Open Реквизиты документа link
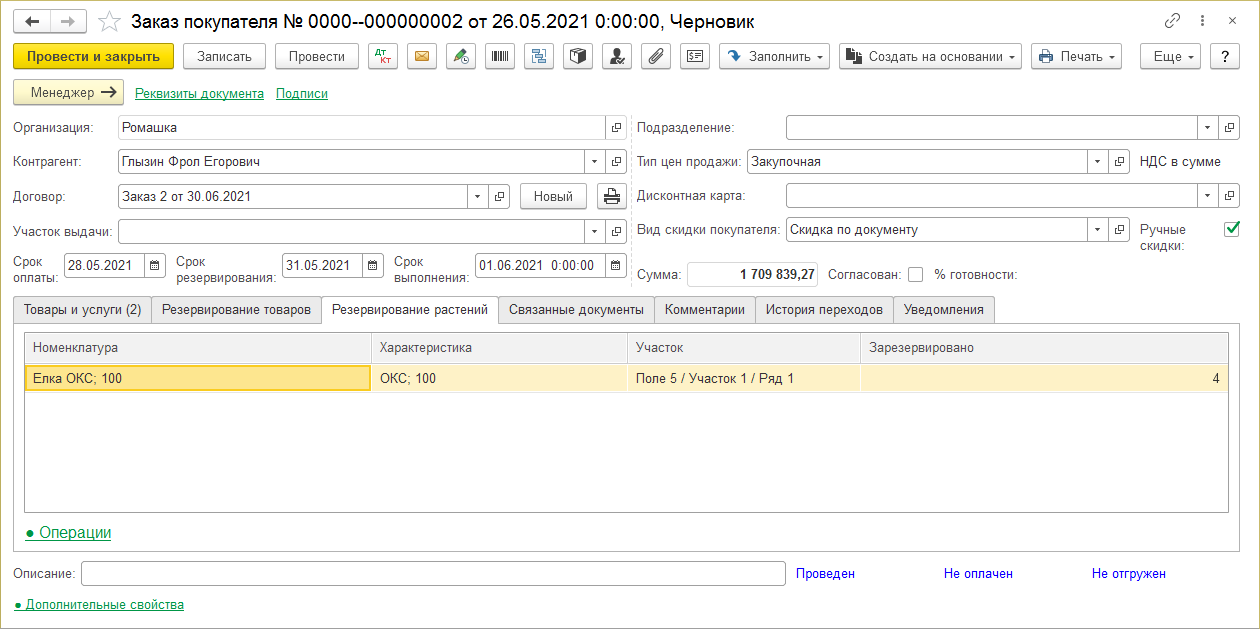1260x629 pixels. click(199, 94)
